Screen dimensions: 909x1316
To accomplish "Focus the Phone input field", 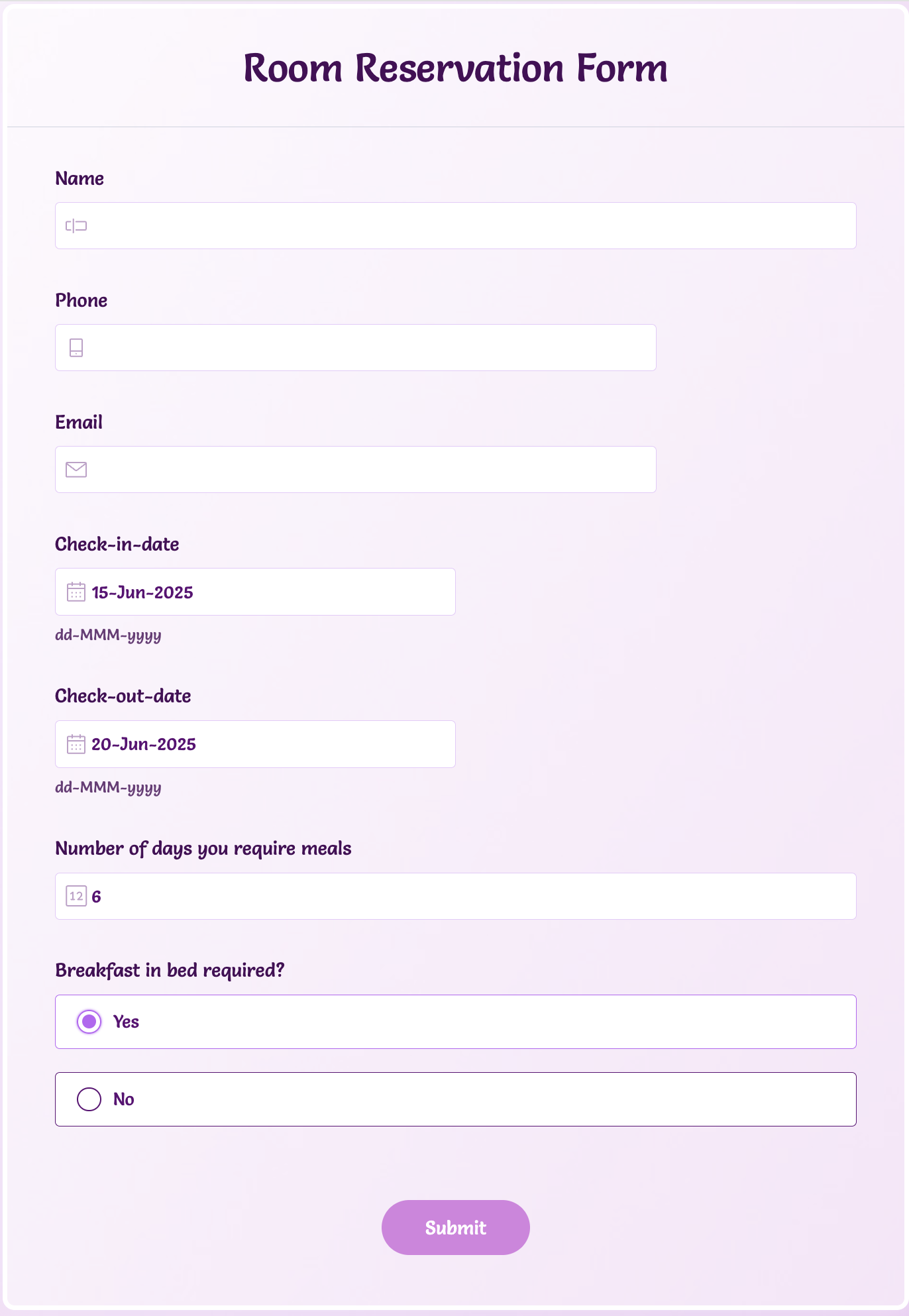I will click(x=364, y=348).
